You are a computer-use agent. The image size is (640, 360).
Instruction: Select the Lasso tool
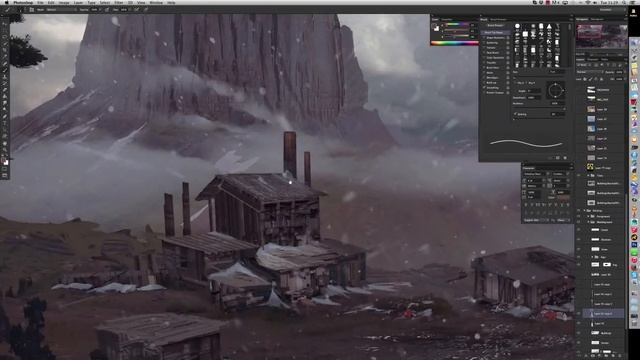[5, 37]
